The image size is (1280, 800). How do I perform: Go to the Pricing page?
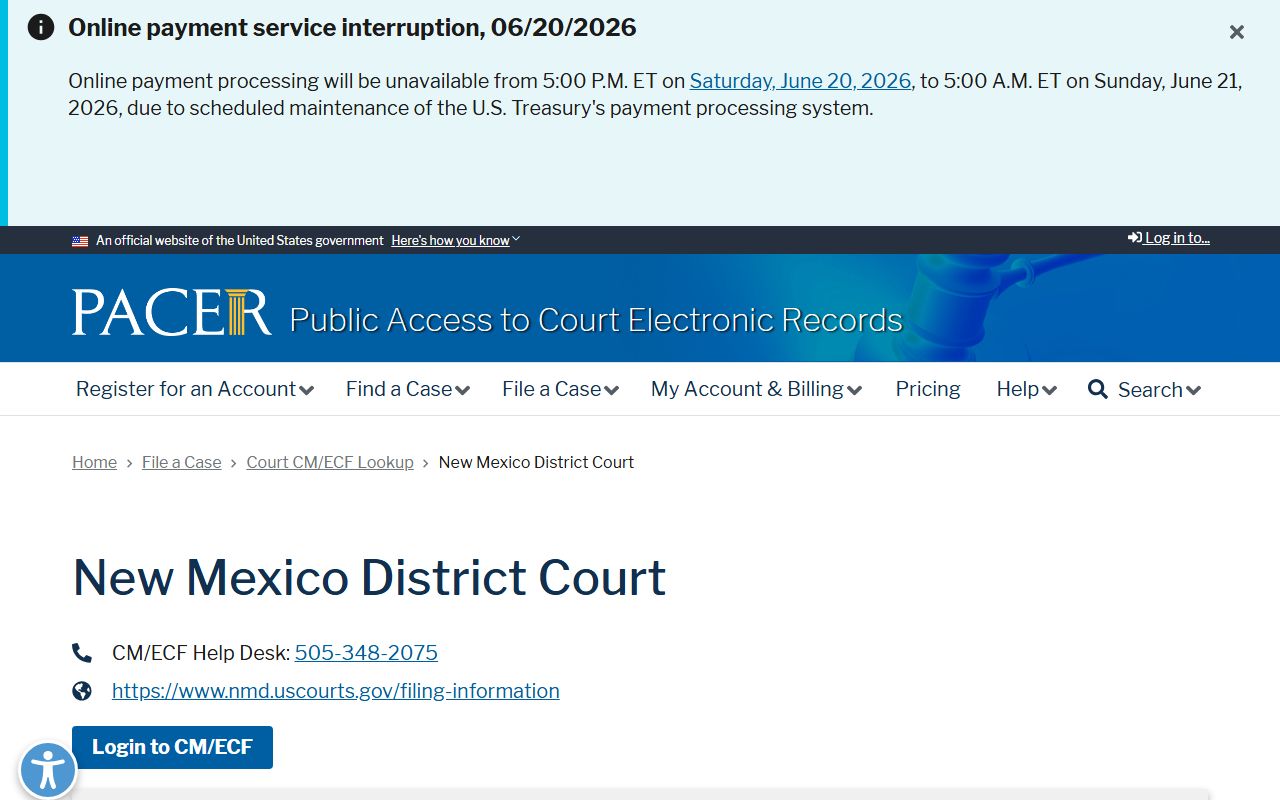928,389
